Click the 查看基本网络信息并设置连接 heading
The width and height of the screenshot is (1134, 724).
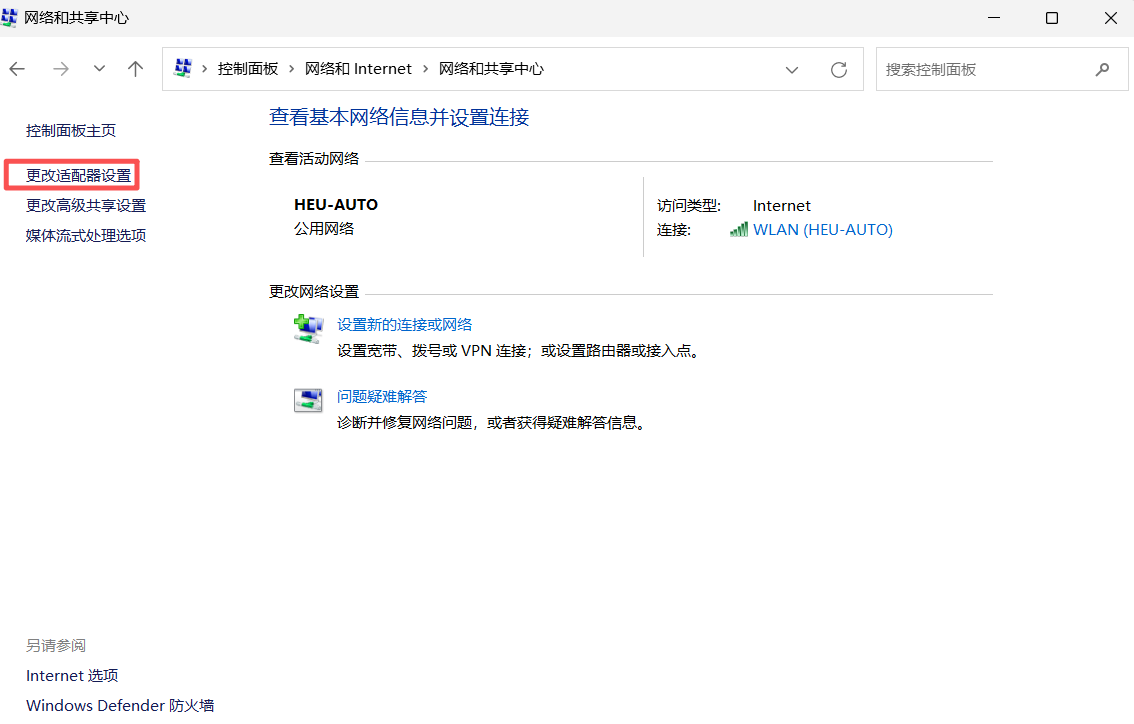point(399,117)
